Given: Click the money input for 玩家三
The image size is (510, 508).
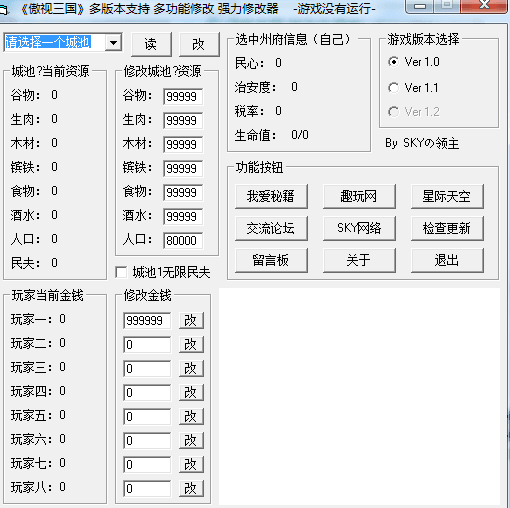Looking at the screenshot, I should click(x=147, y=369).
